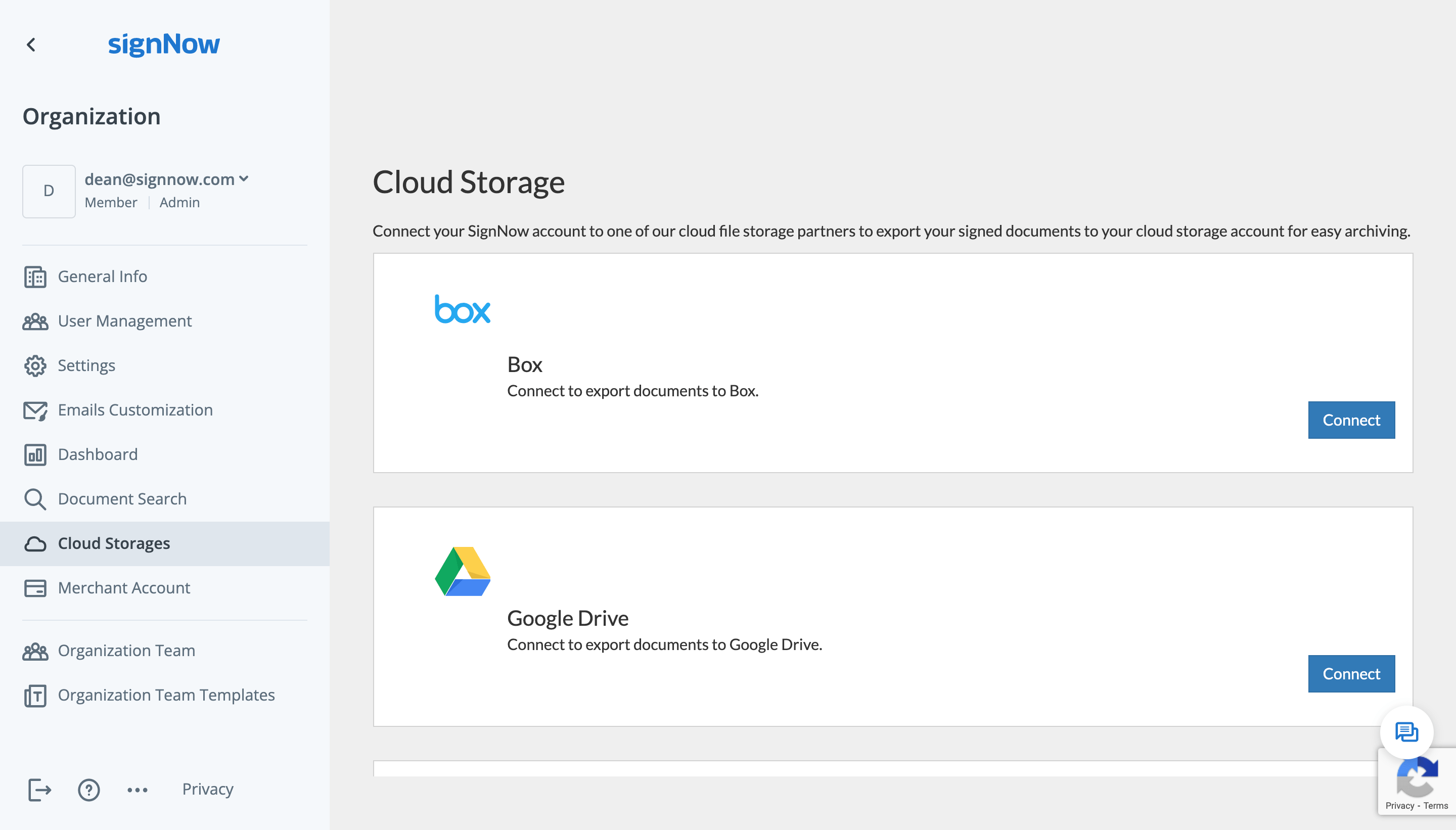Viewport: 1456px width, 830px height.
Task: Click the help question mark icon
Action: (89, 789)
